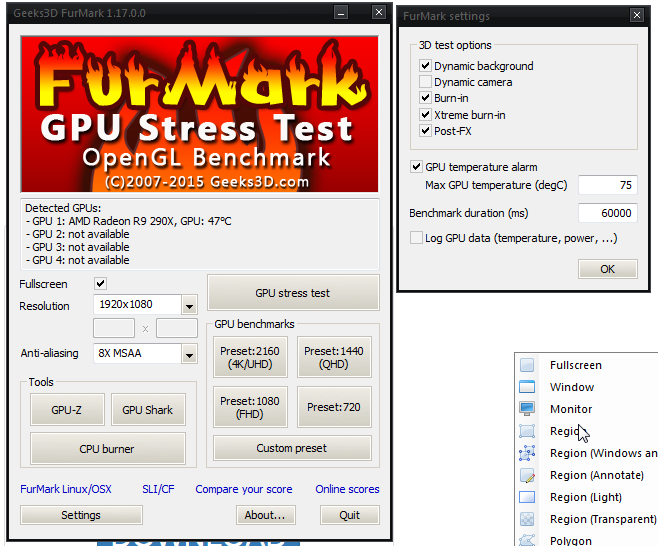Click the Fullscreen capture icon in the menu

pos(527,365)
